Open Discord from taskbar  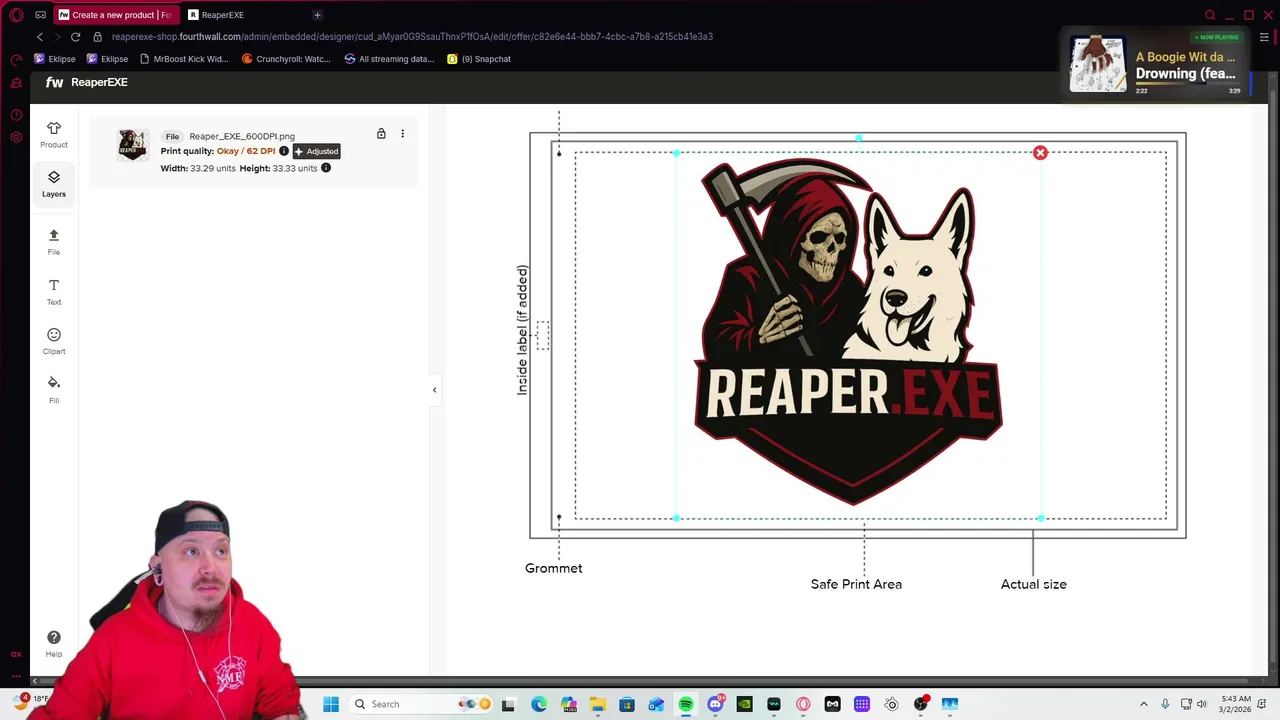(x=715, y=704)
